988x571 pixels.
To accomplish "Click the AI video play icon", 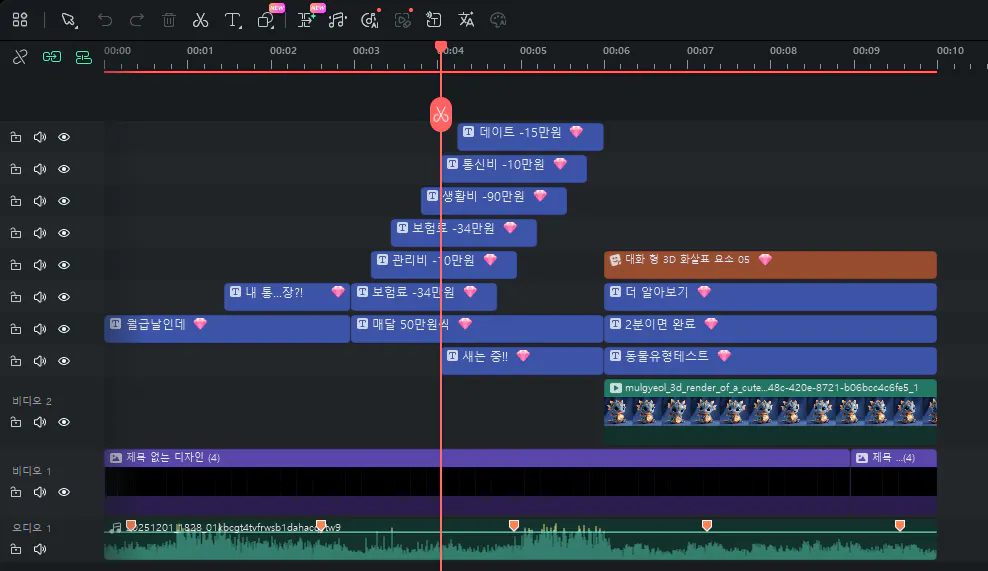I will pyautogui.click(x=403, y=20).
